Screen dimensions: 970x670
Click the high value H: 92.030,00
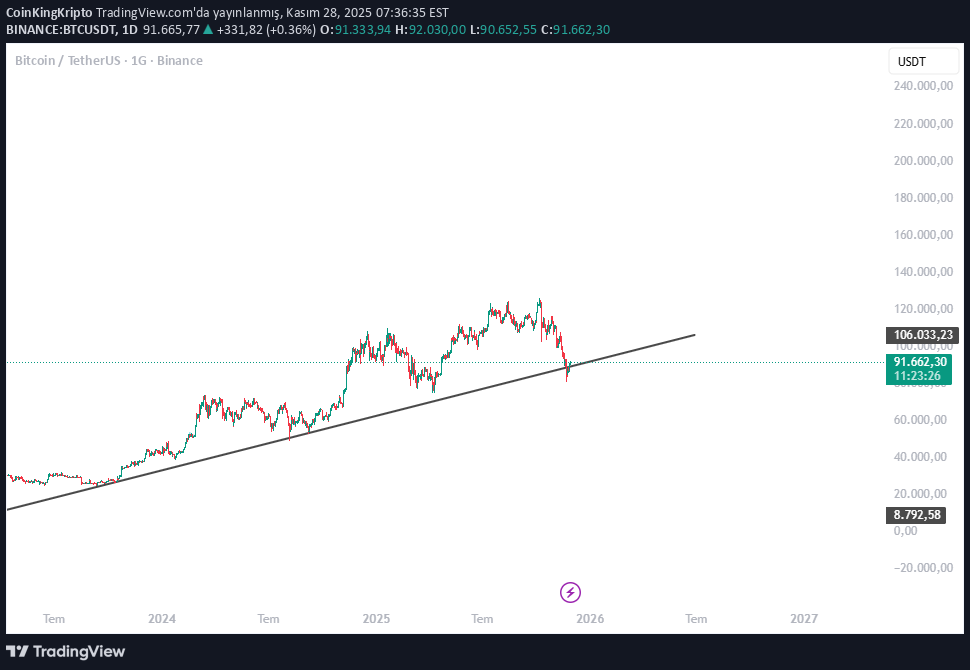[x=430, y=31]
